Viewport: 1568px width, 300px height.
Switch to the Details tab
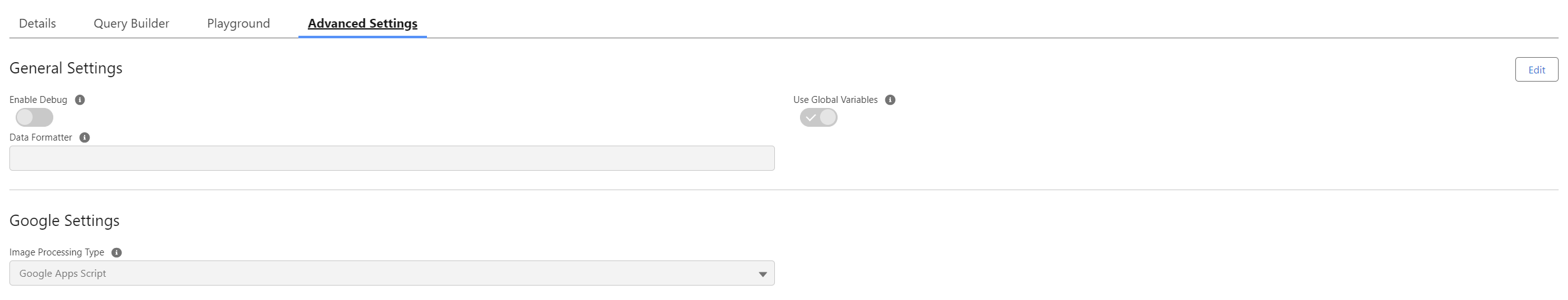click(38, 23)
